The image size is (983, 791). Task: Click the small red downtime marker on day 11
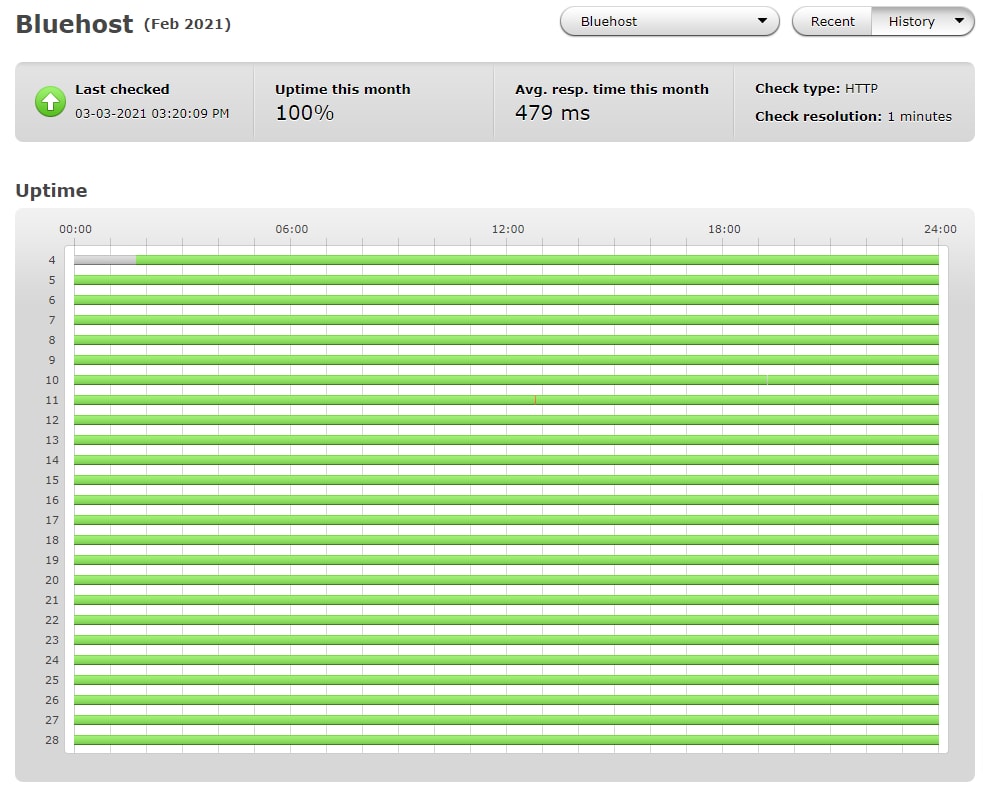coord(535,400)
